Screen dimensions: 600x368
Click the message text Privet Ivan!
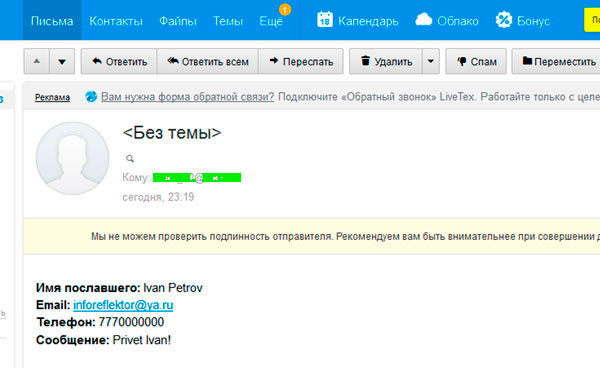[142, 340]
